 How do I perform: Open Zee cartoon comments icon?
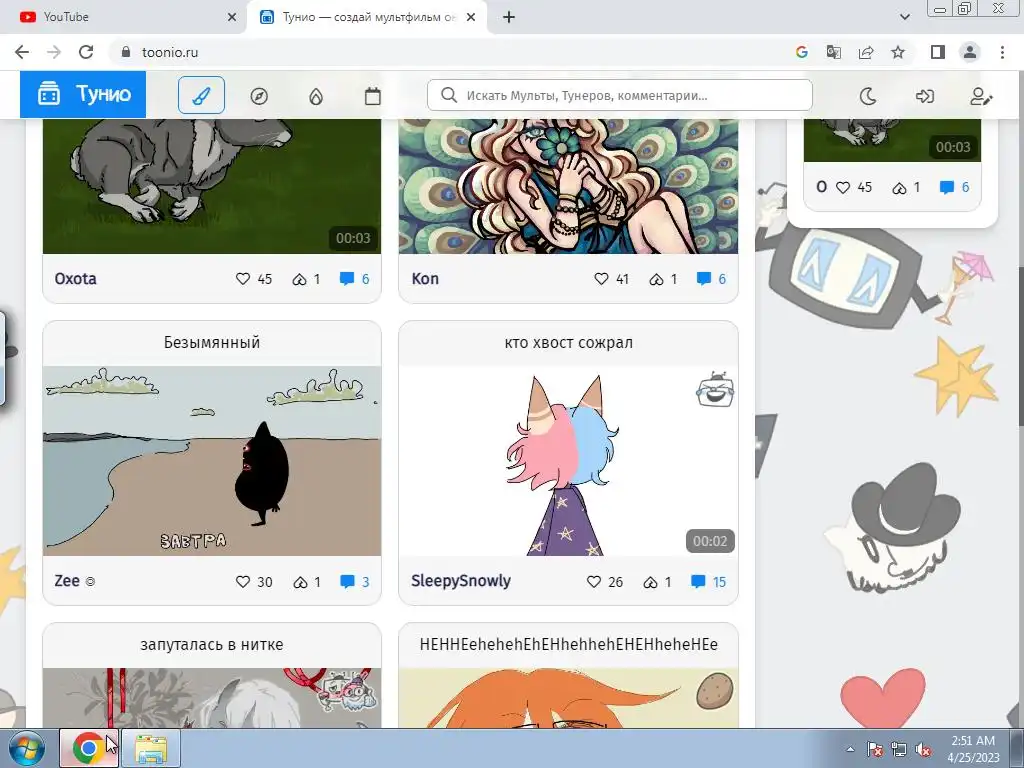(x=347, y=581)
